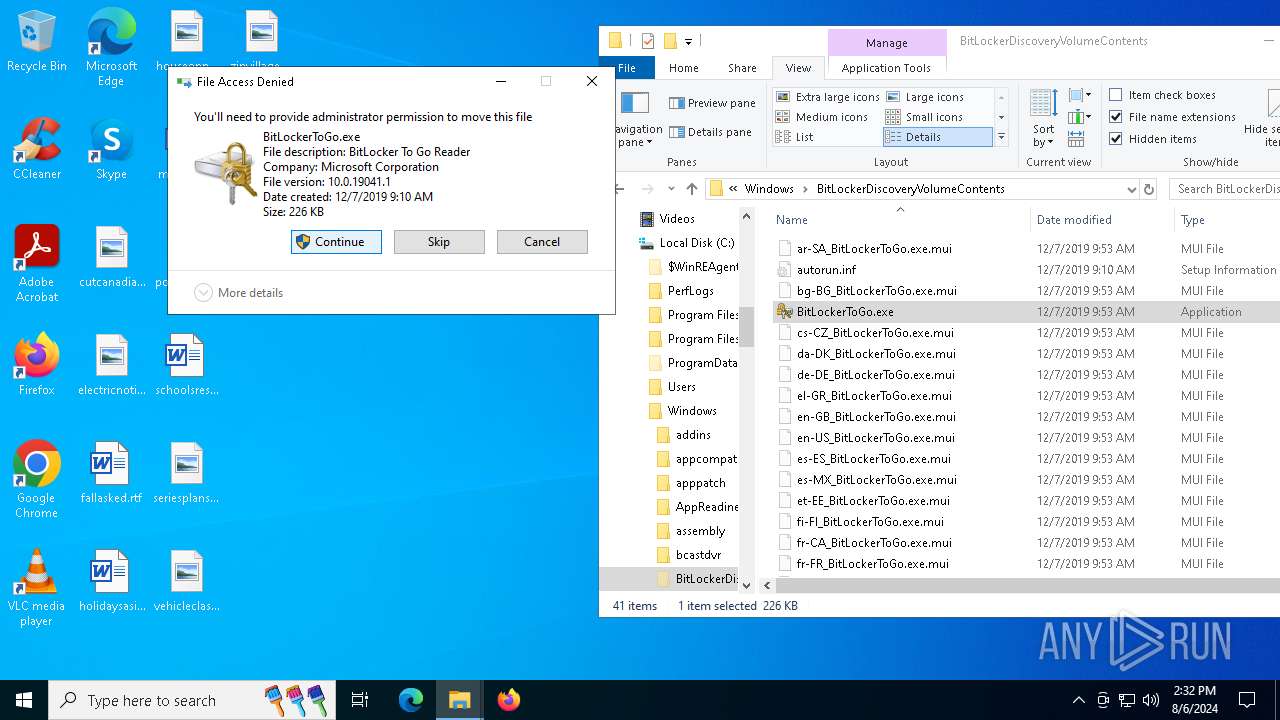The image size is (1280, 720).
Task: Open the address bar history dropdown
Action: (x=1131, y=189)
